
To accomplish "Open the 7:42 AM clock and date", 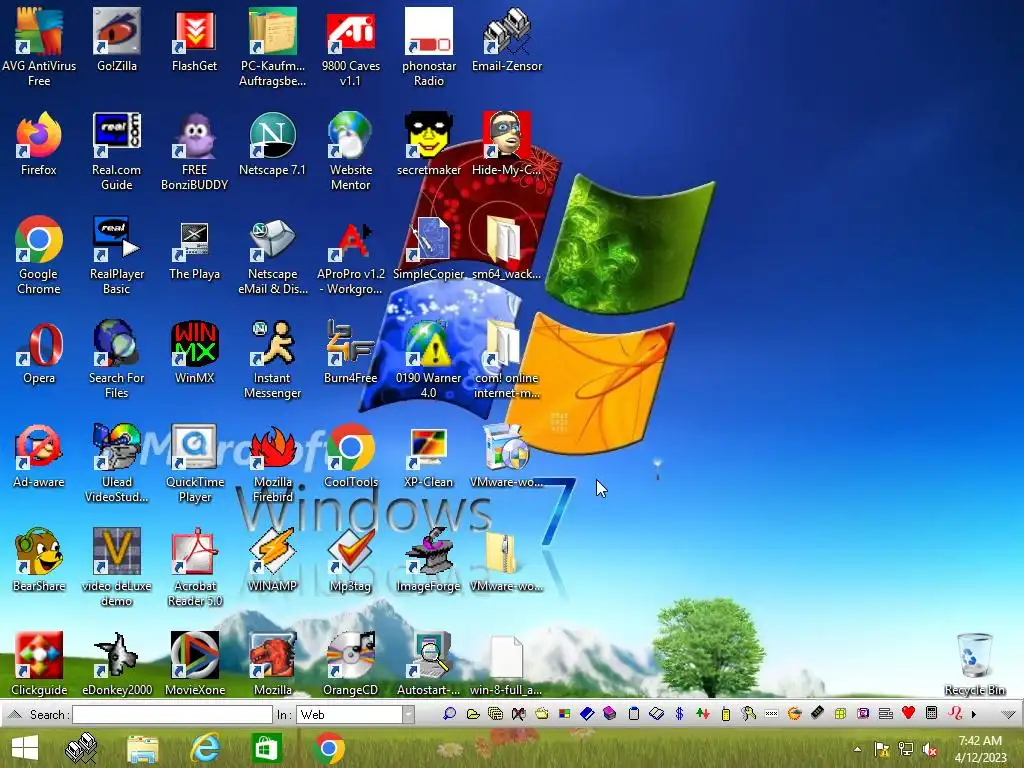I will coord(980,749).
